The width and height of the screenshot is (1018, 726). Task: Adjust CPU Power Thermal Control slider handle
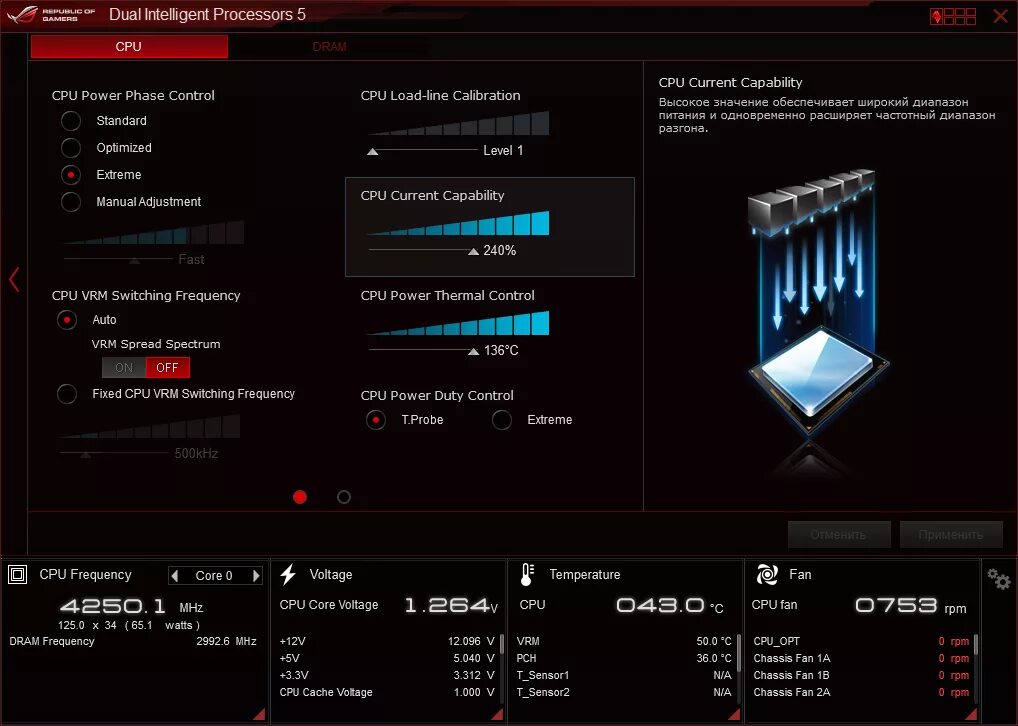(x=474, y=351)
